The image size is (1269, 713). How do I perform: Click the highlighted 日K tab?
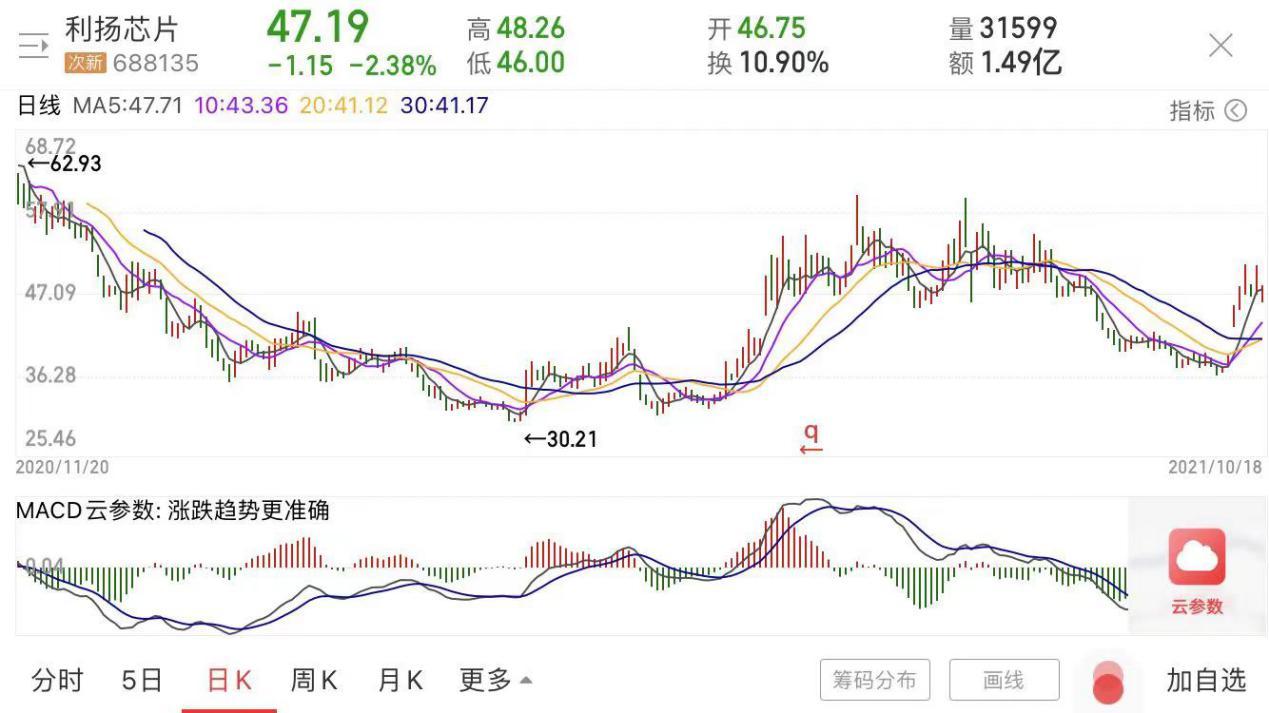228,679
